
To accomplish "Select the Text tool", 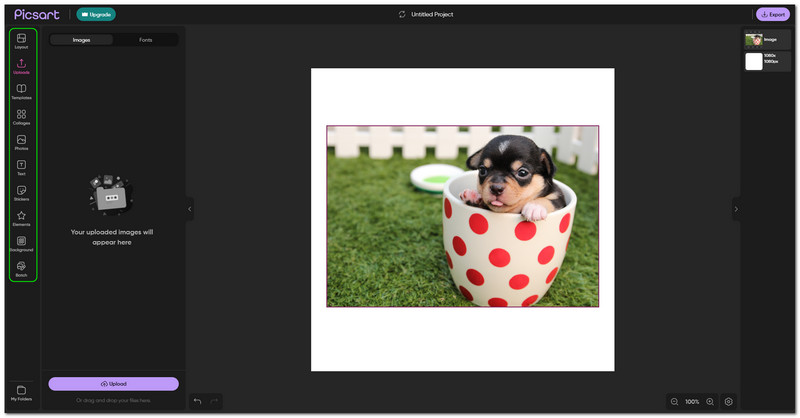I will (21, 167).
